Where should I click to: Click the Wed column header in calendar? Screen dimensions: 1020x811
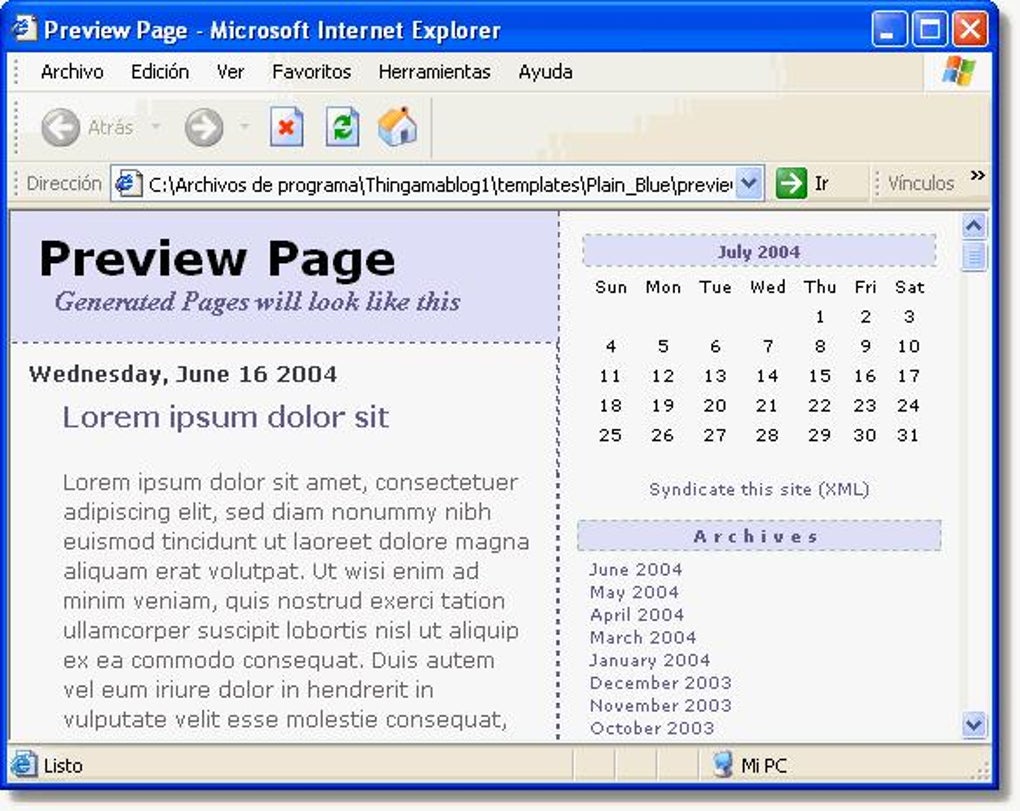pos(768,287)
